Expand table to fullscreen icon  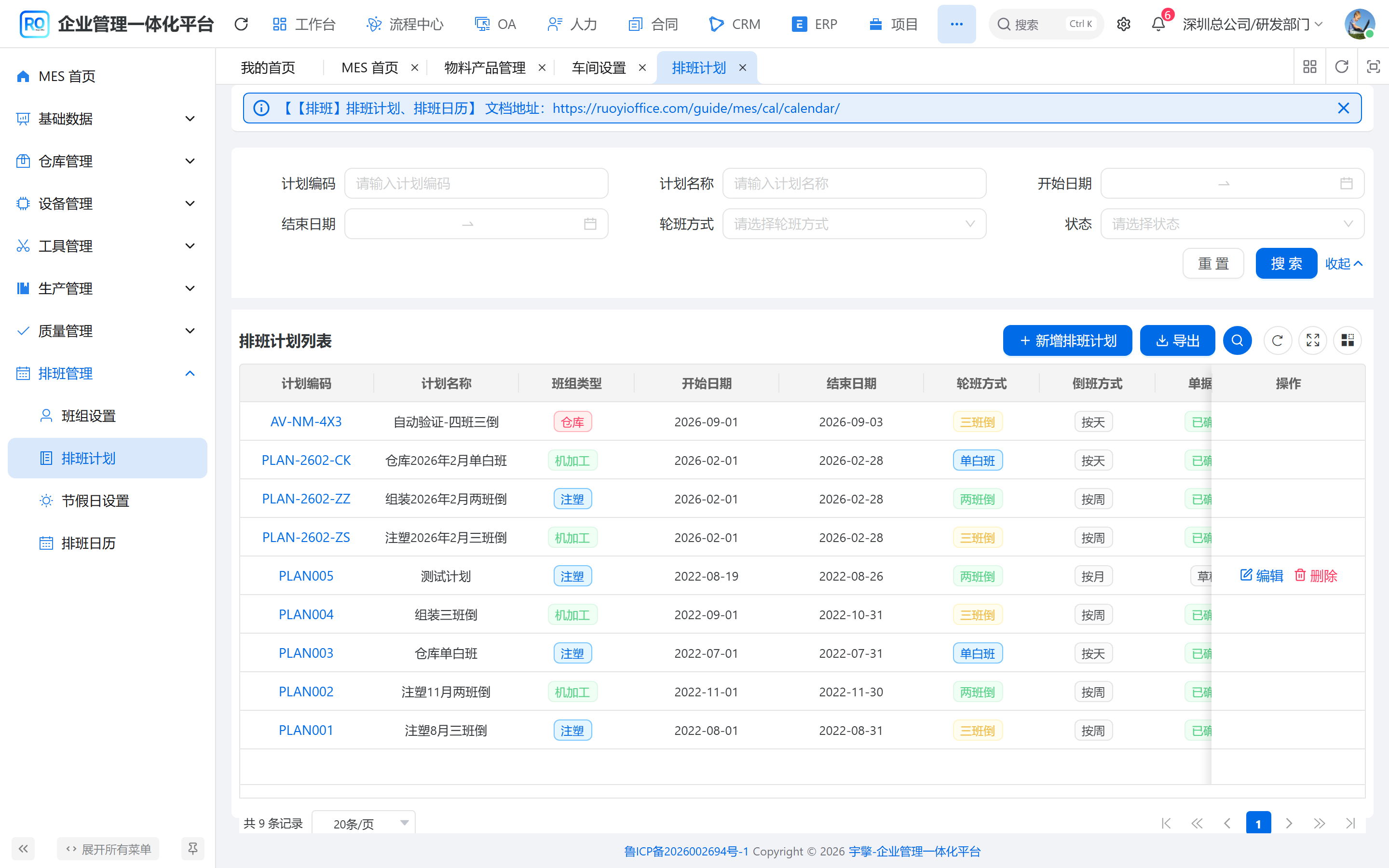pyautogui.click(x=1313, y=340)
